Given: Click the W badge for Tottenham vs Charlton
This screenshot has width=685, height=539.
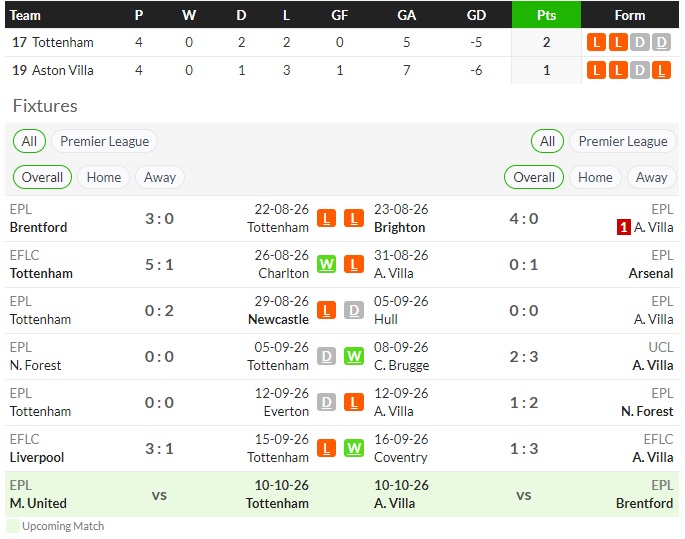Looking at the screenshot, I should 326,264.
